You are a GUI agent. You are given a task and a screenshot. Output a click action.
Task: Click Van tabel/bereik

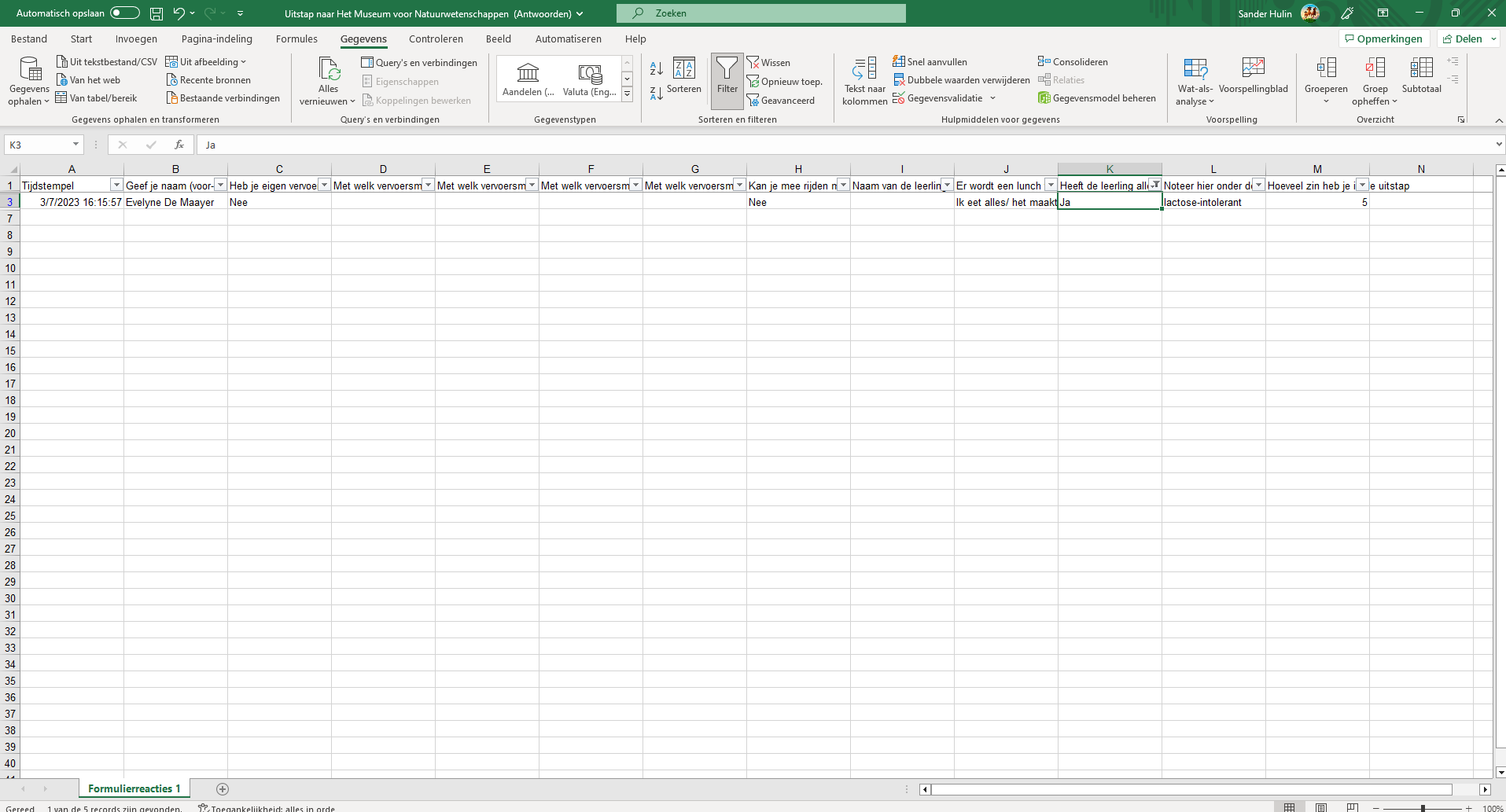tap(96, 97)
